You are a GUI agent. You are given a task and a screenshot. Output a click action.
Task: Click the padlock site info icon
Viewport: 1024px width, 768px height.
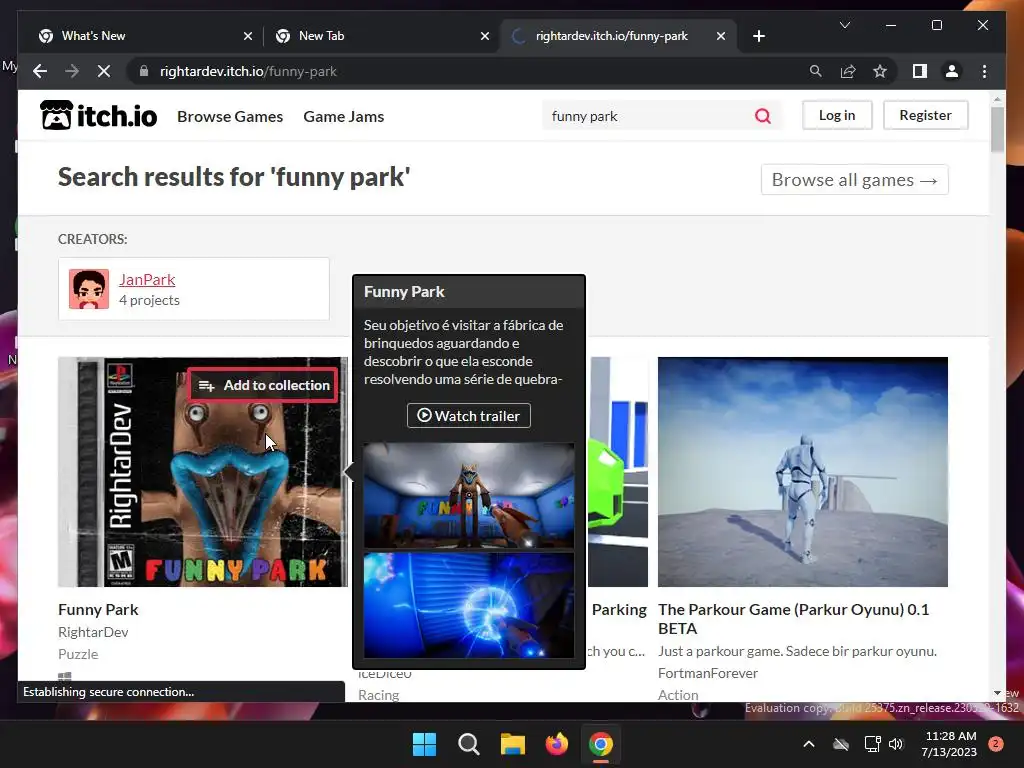[x=144, y=71]
